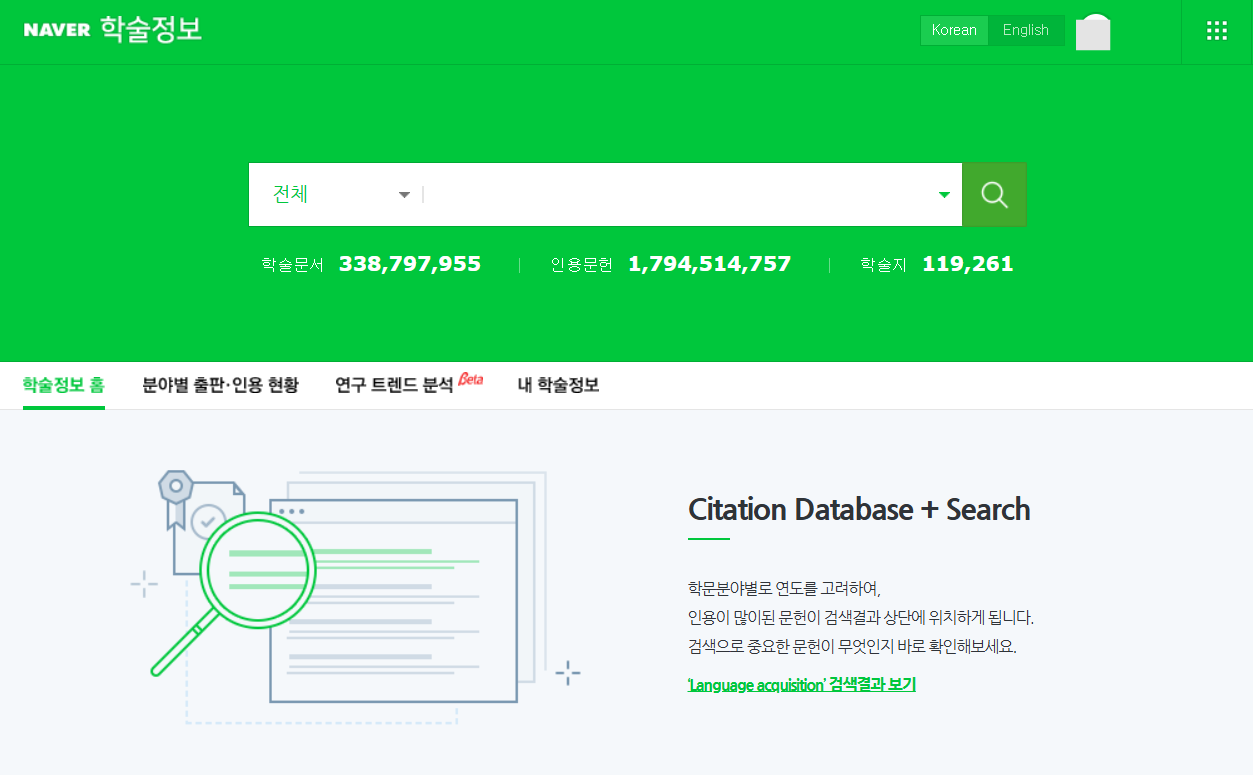
Task: Select the 학술정보 홈 tab
Action: (63, 385)
